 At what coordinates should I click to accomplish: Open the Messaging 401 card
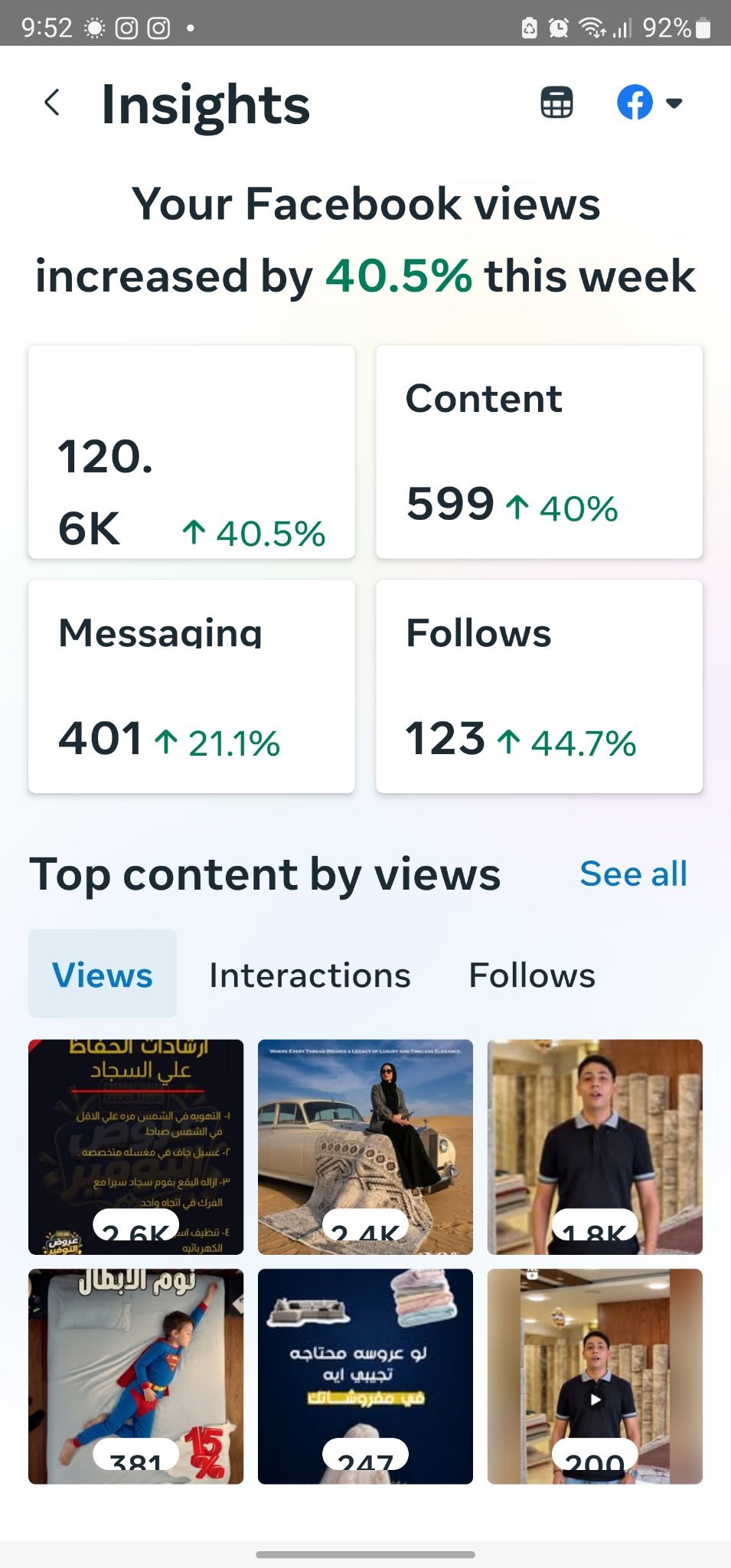pyautogui.click(x=191, y=686)
